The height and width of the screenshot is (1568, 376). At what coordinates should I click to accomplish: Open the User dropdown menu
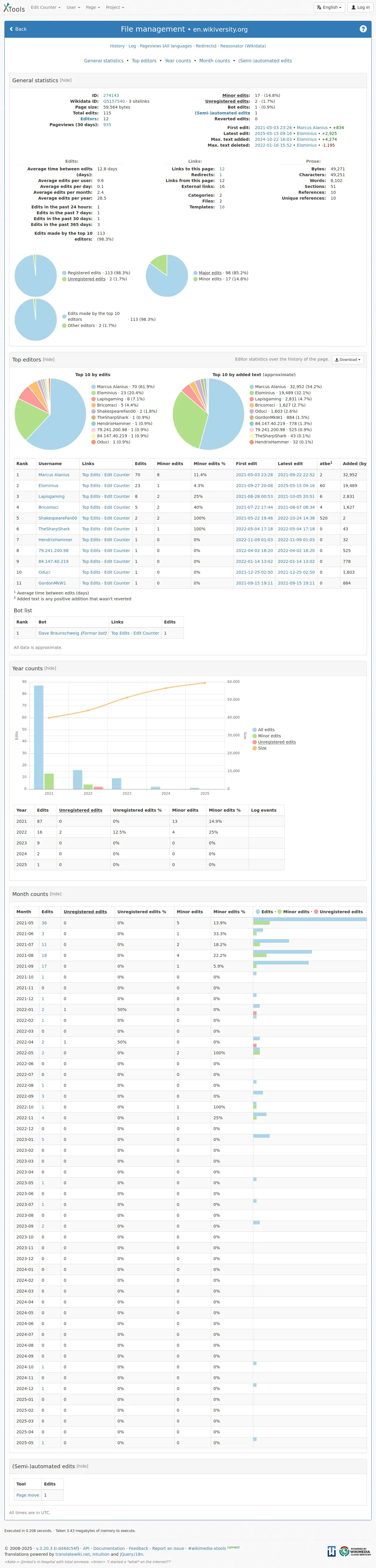pyautogui.click(x=73, y=7)
